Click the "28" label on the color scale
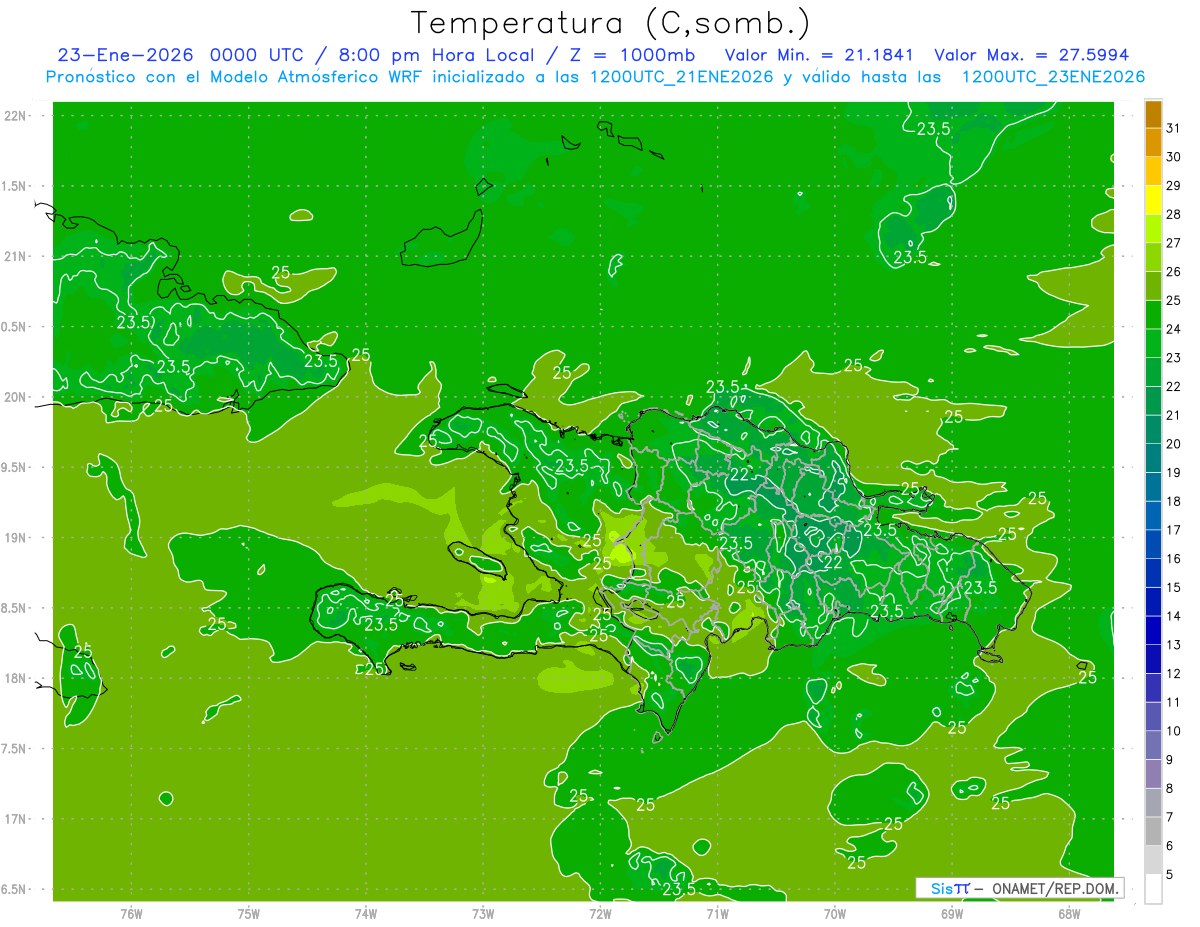Viewport: 1200px width, 927px height. [1173, 214]
